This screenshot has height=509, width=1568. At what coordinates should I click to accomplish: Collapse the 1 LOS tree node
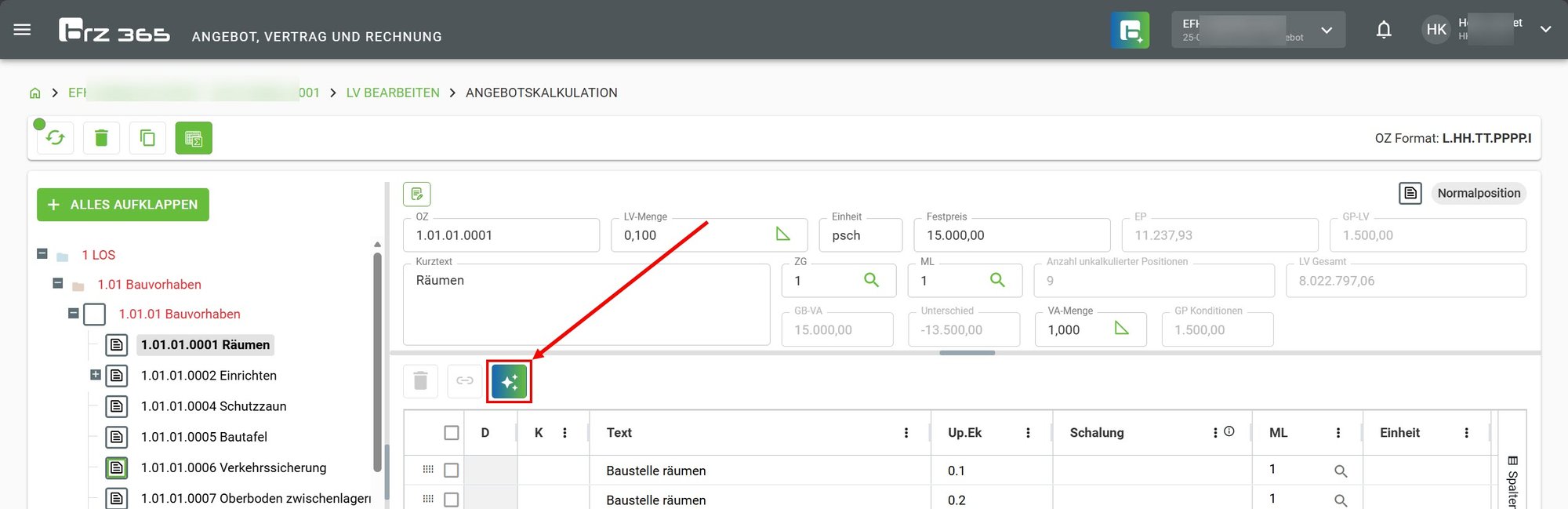coord(42,253)
